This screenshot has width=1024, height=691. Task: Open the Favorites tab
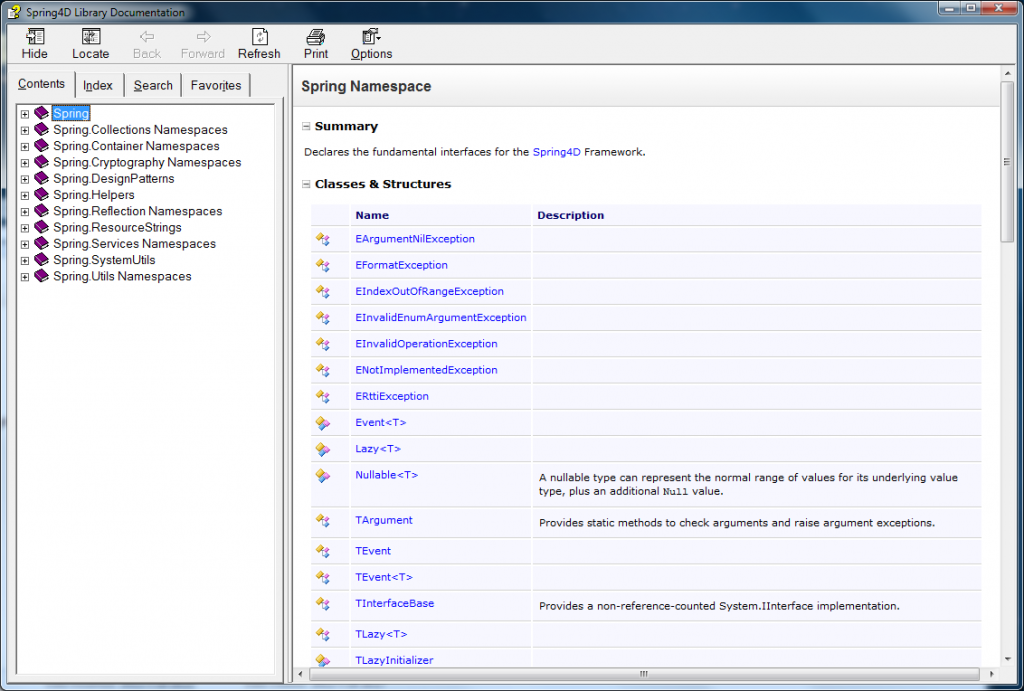(x=215, y=85)
